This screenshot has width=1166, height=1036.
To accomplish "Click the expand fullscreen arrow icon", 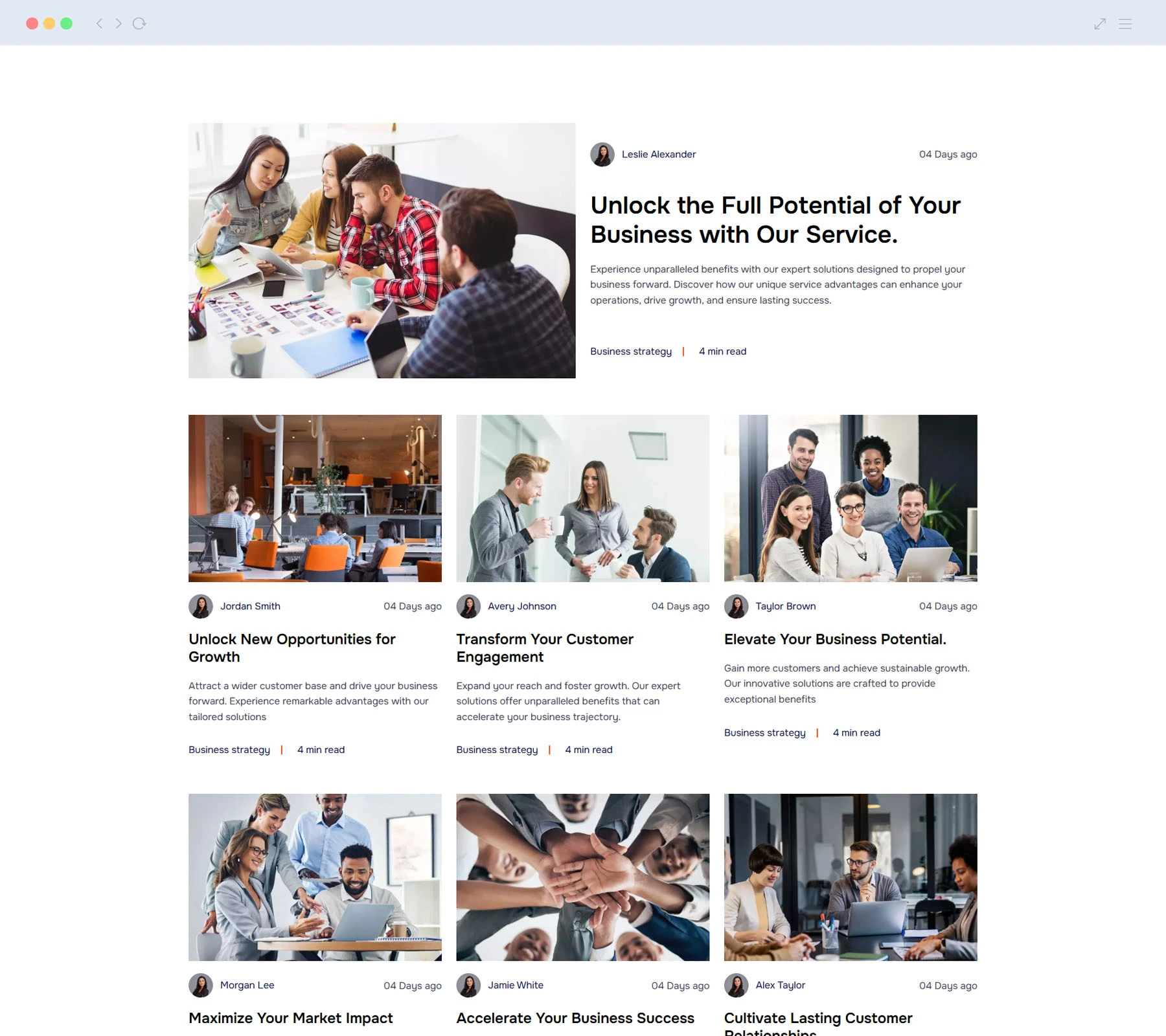I will (1100, 24).
